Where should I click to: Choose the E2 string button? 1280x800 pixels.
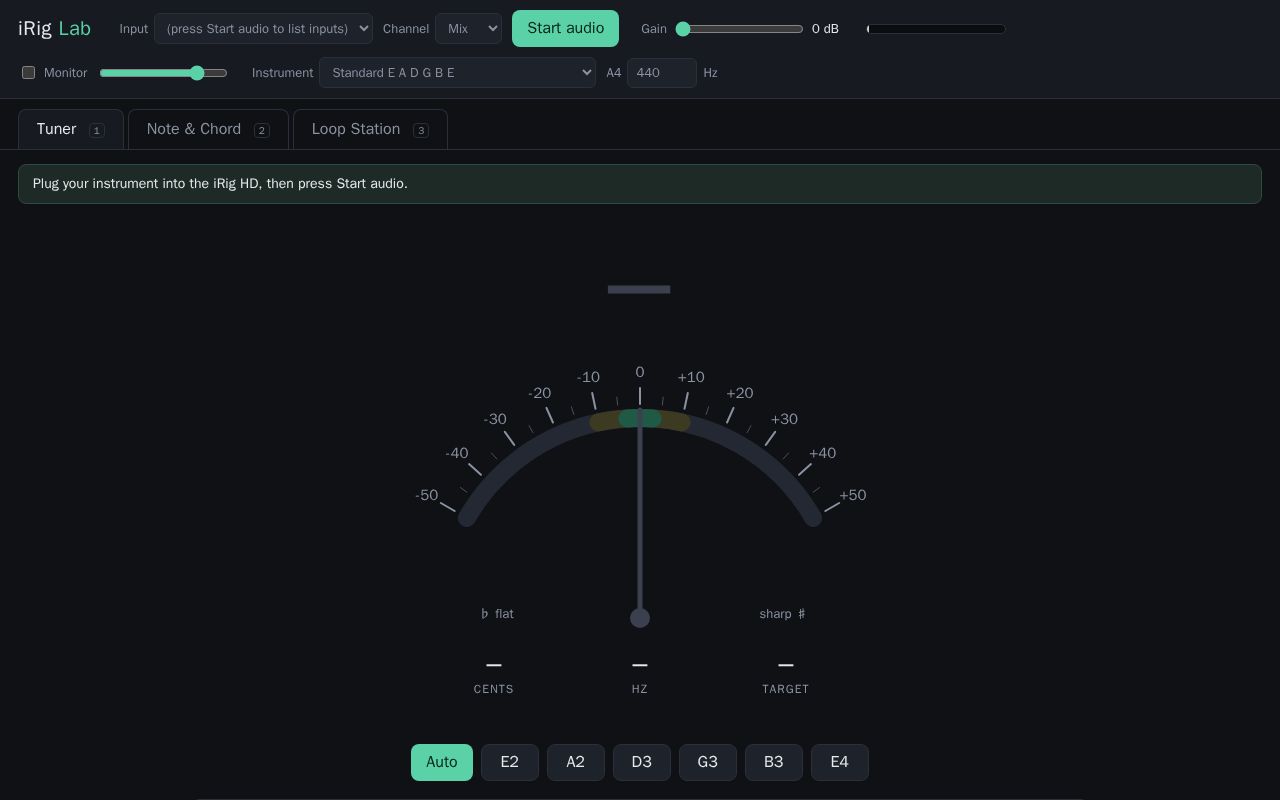pyautogui.click(x=510, y=762)
